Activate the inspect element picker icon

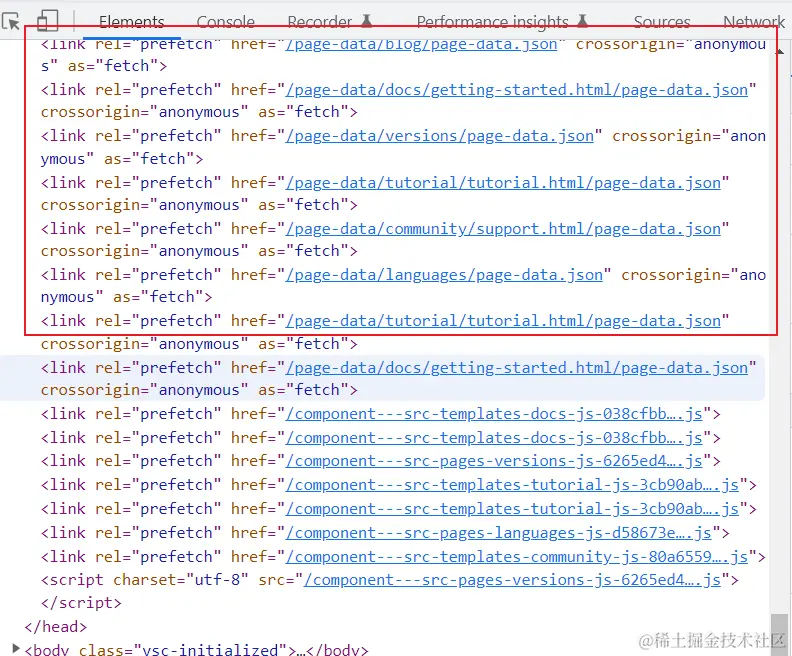[11, 21]
